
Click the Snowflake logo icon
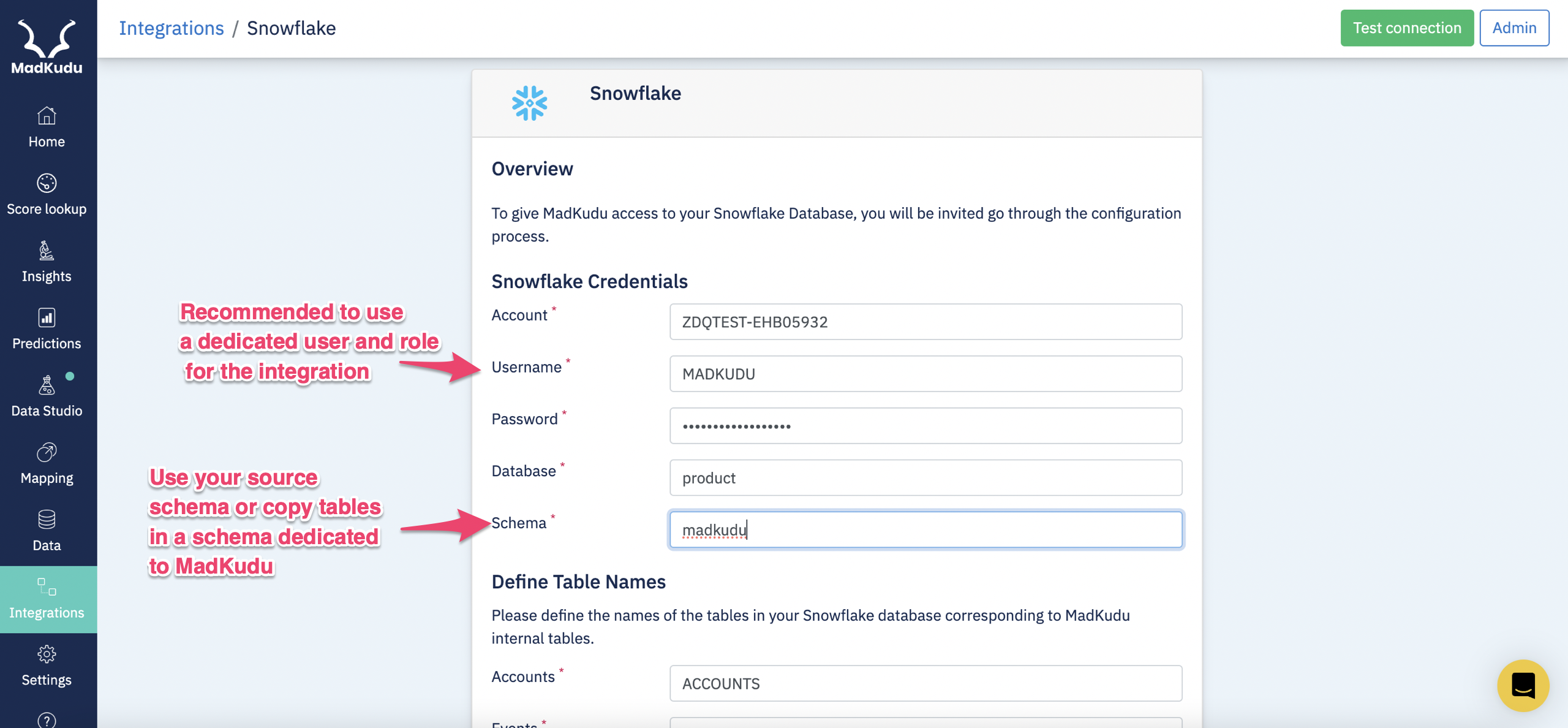point(529,103)
